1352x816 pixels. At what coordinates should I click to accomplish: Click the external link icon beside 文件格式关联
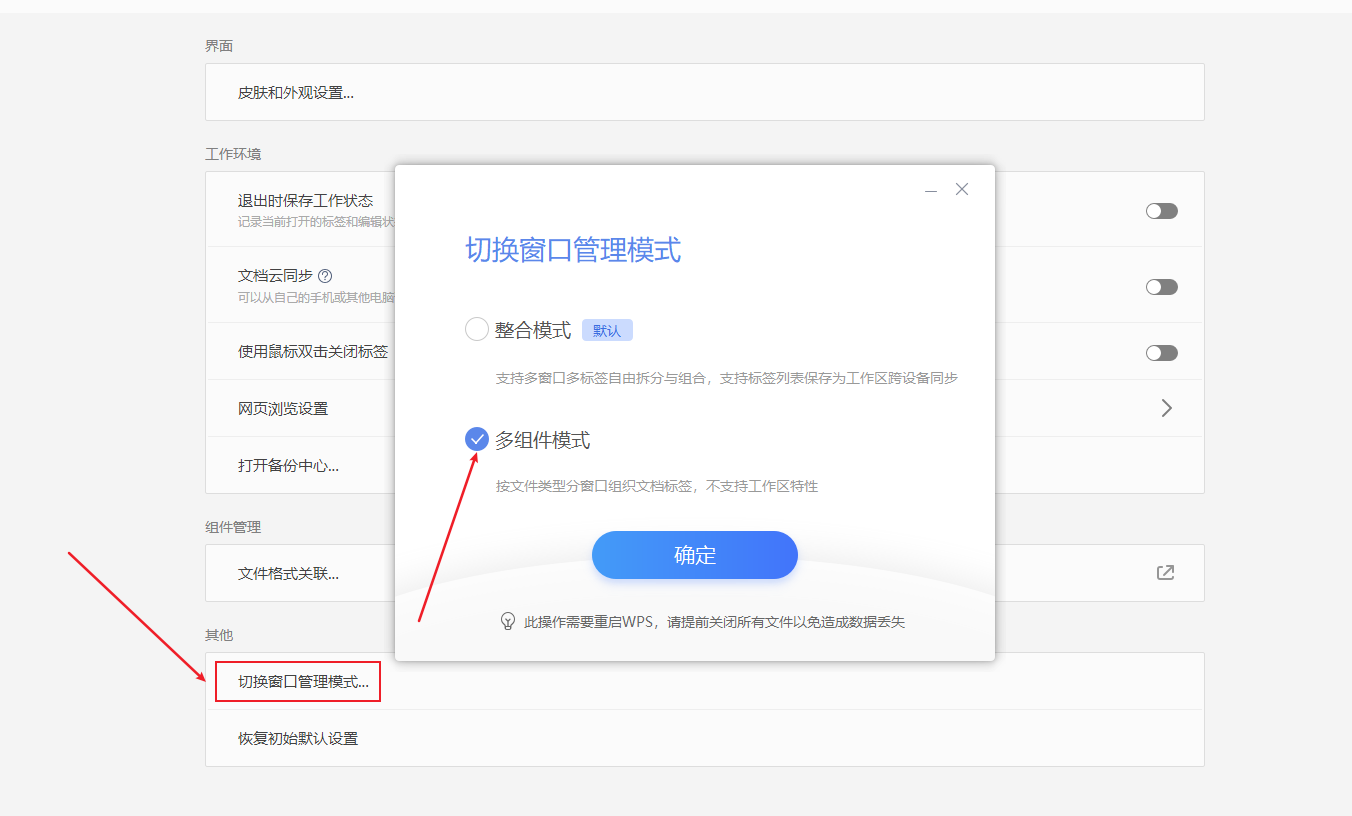click(1165, 572)
